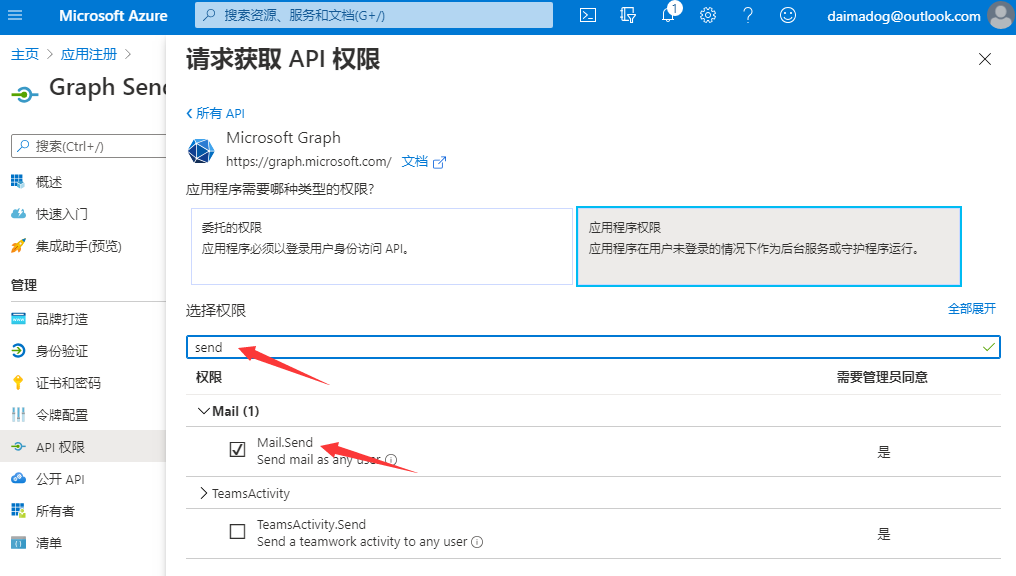Click the 身份验证 icon

coord(18,351)
